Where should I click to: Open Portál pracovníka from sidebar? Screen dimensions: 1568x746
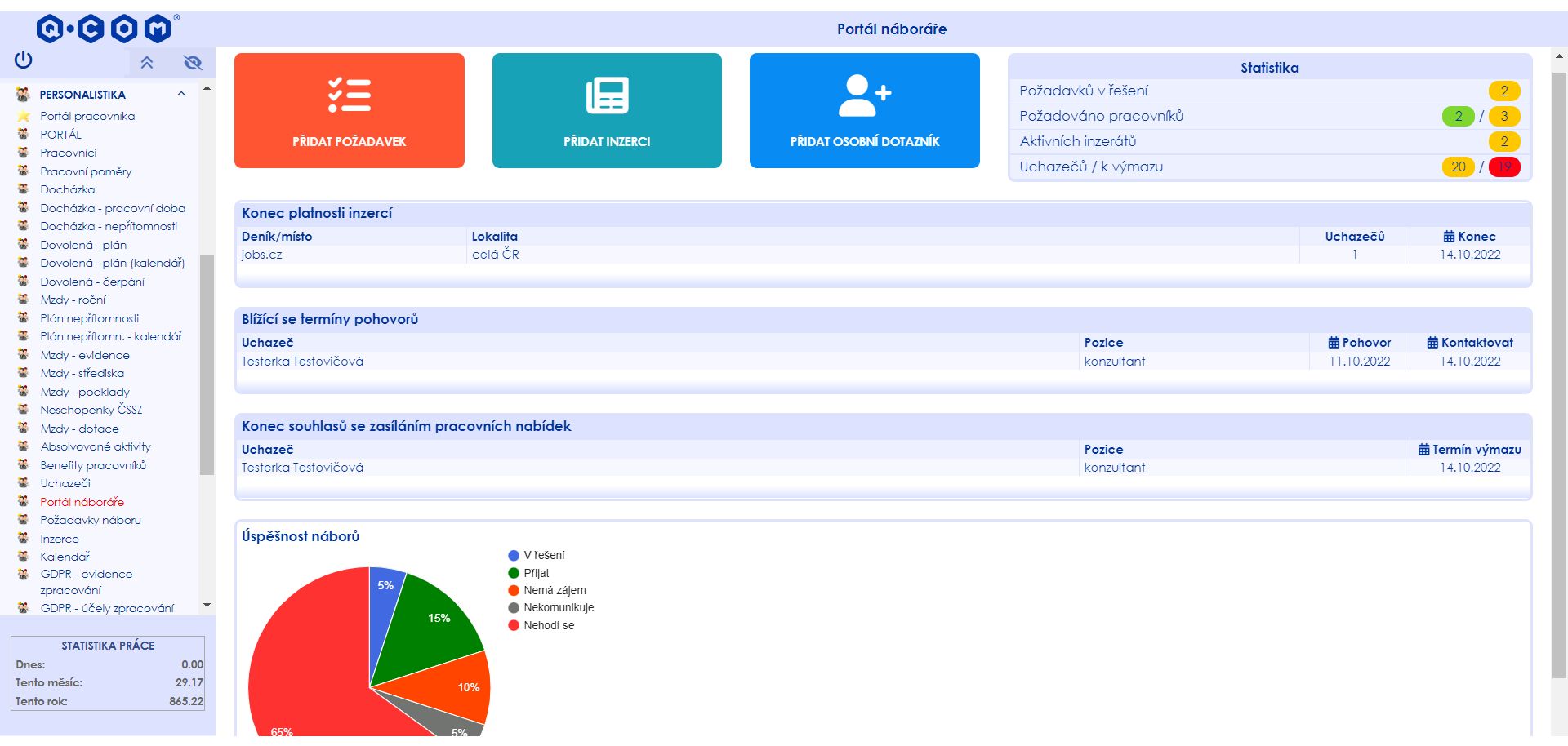pyautogui.click(x=87, y=116)
